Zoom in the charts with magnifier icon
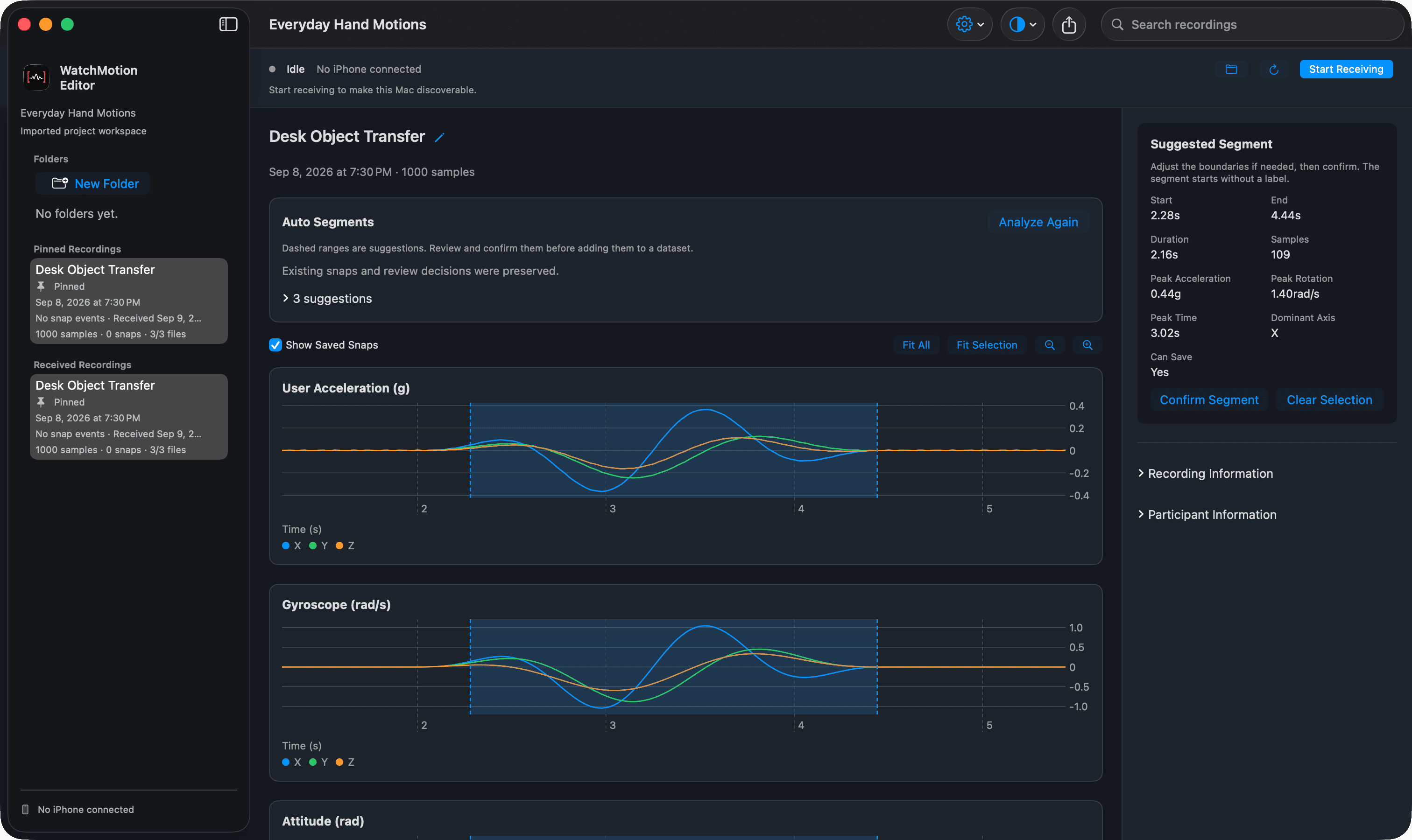 [1087, 345]
